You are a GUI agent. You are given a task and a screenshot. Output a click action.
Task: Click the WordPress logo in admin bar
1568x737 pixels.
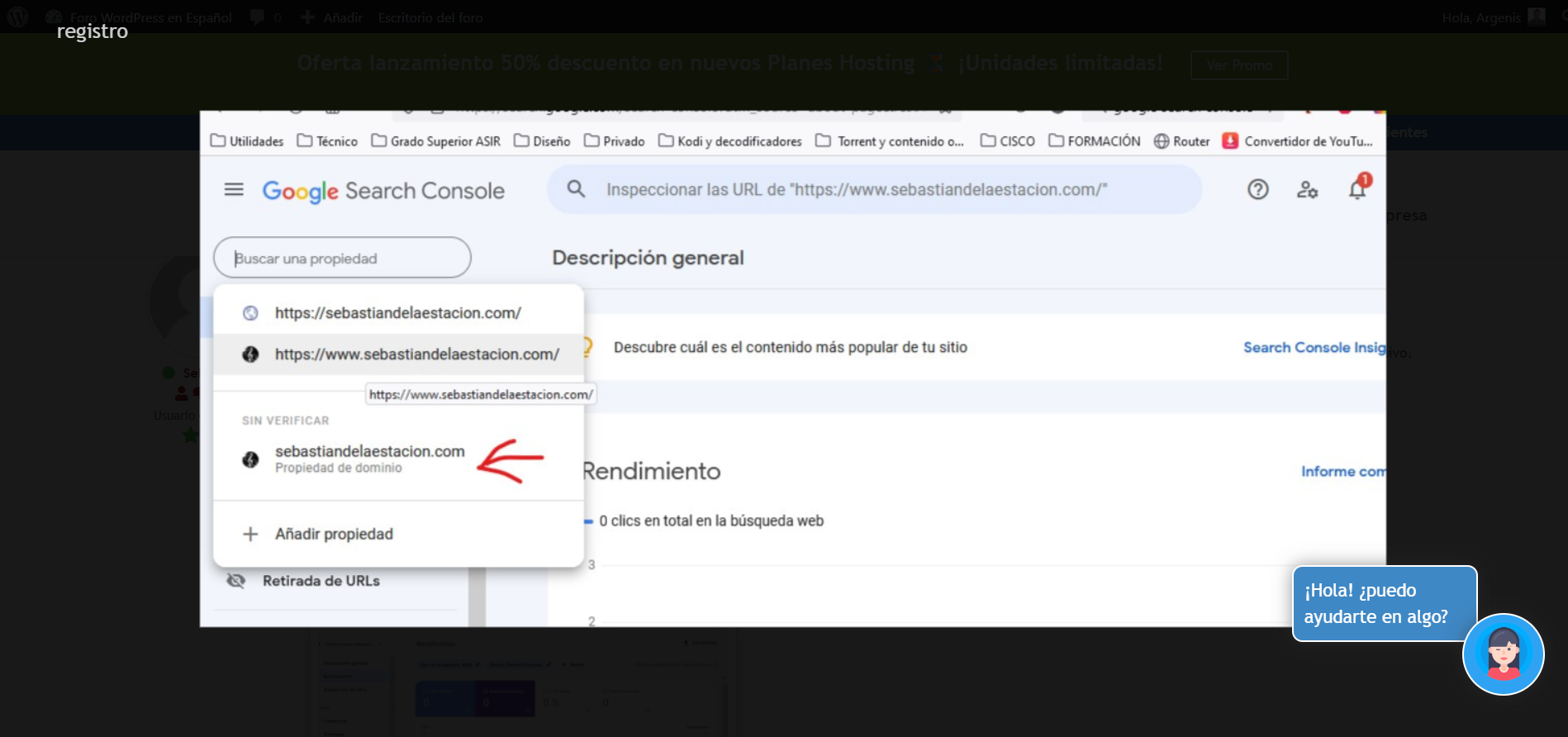[18, 17]
